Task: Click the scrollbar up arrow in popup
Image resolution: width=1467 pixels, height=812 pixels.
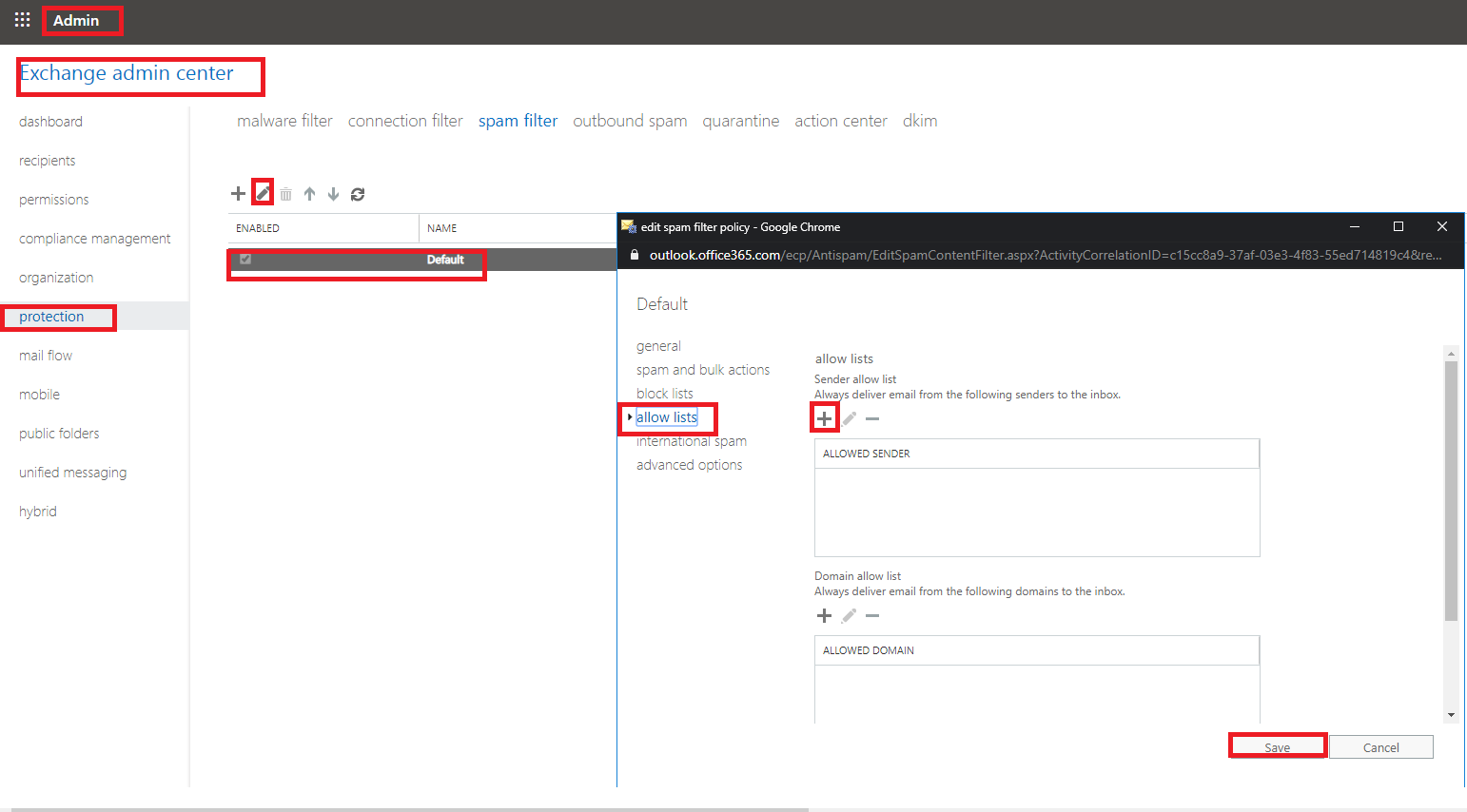Action: click(x=1451, y=353)
